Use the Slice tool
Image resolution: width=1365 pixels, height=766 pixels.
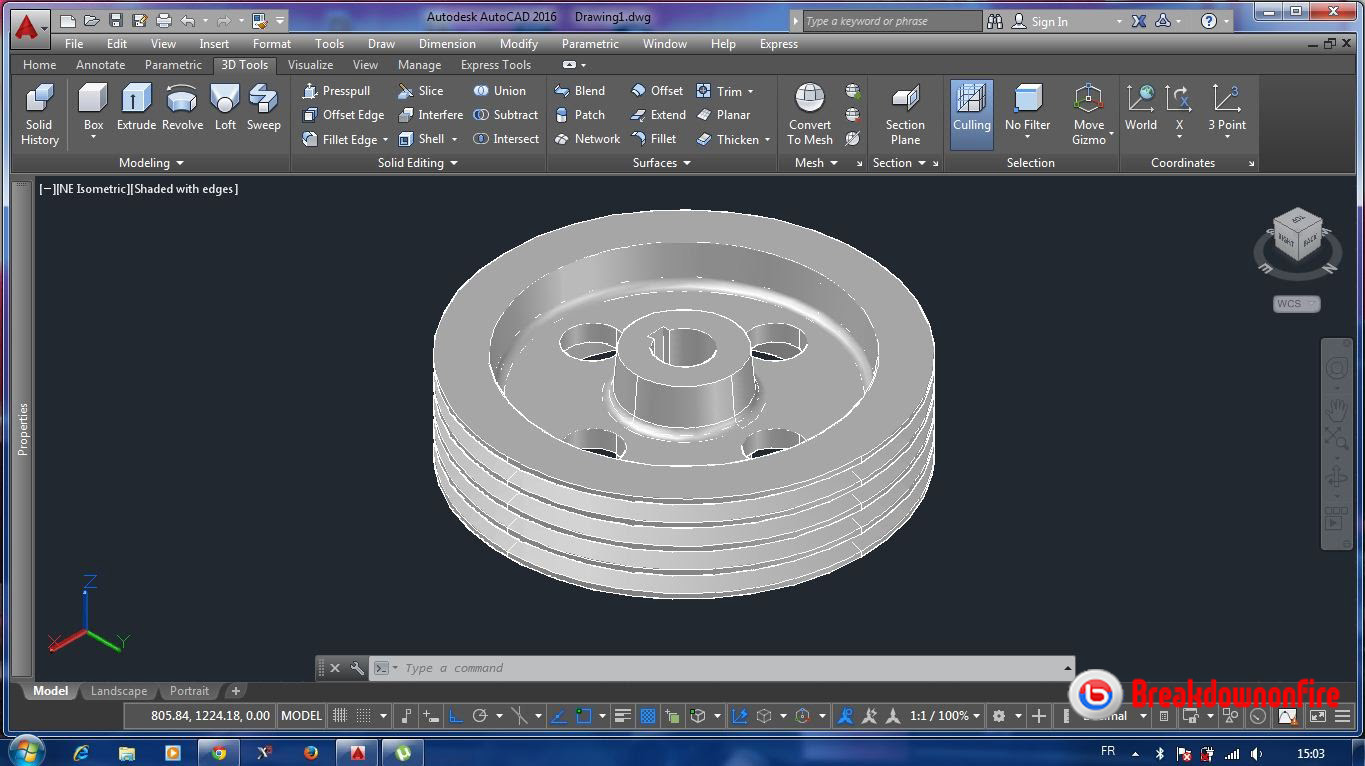[x=420, y=91]
